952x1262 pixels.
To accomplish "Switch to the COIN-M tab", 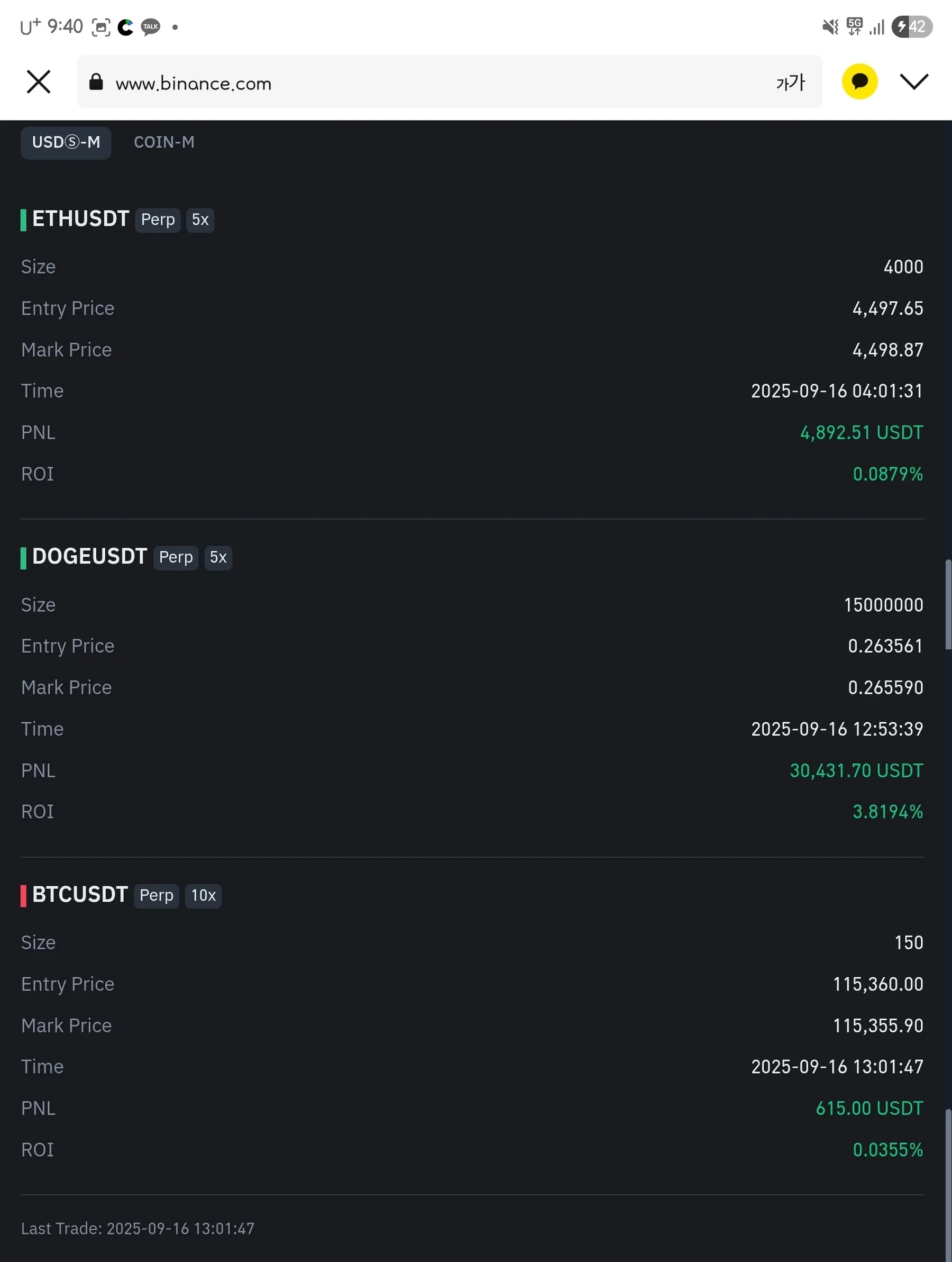I will coord(164,142).
